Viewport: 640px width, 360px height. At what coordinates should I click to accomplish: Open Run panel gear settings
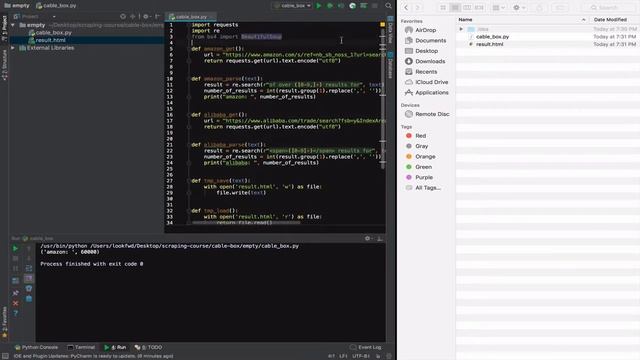367,238
